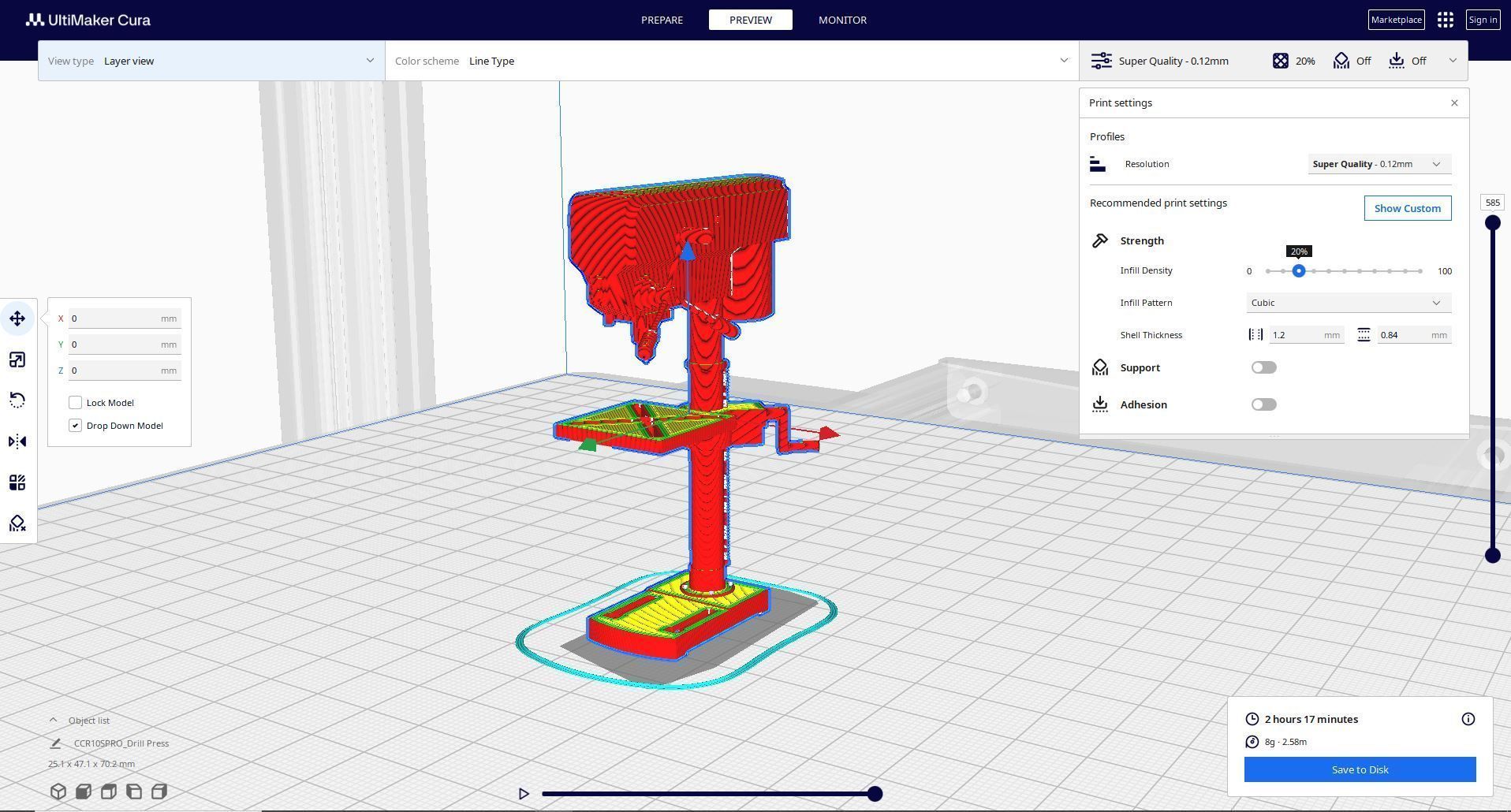Viewport: 1511px width, 812px height.
Task: Switch to right side camera view
Action: (x=159, y=792)
